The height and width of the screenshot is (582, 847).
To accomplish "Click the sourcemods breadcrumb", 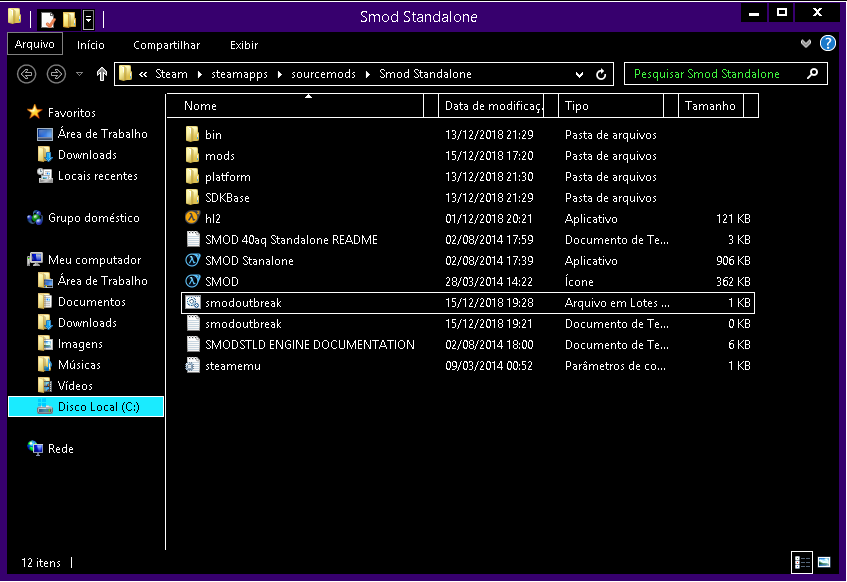I will pyautogui.click(x=323, y=74).
